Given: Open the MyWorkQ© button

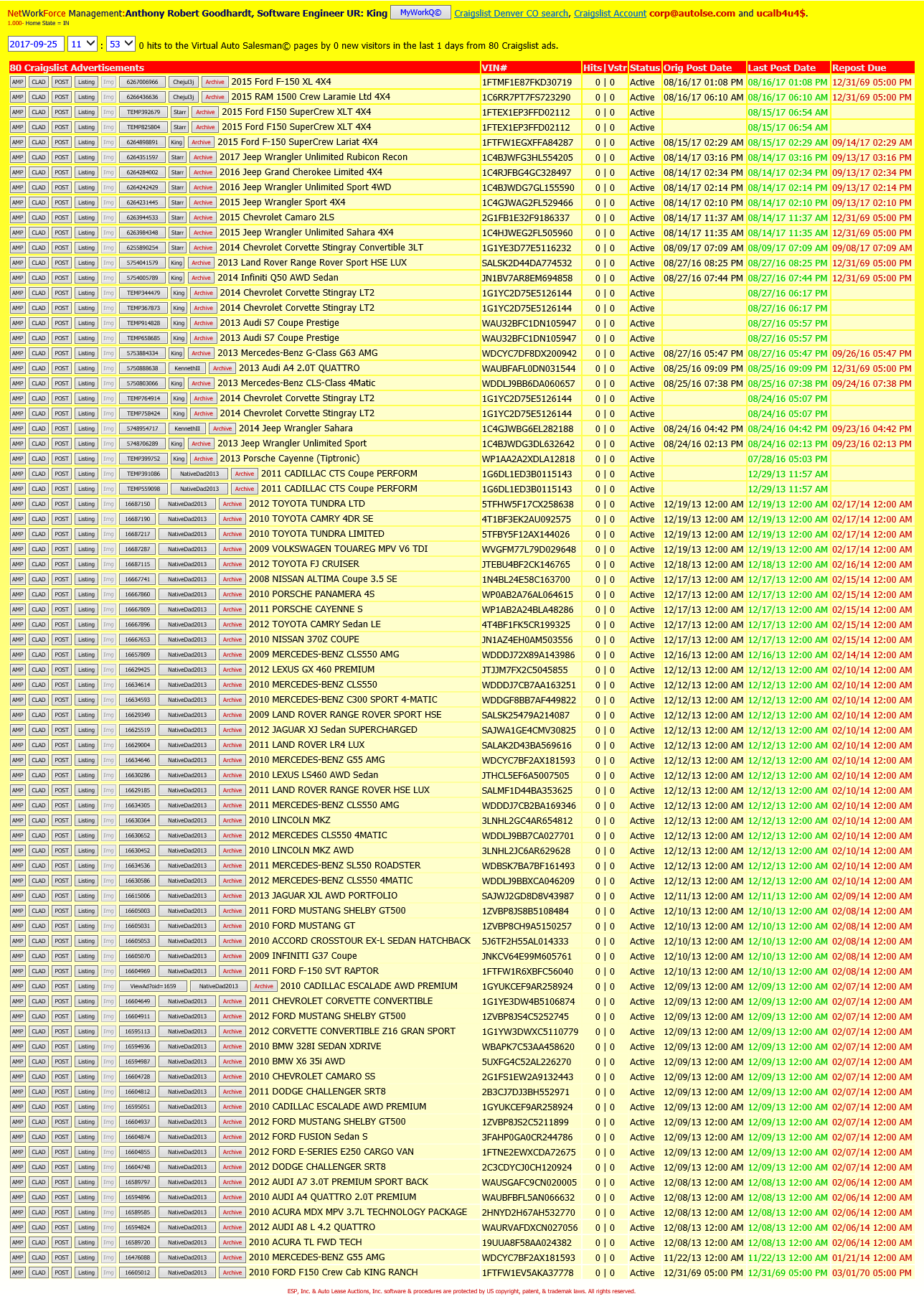Looking at the screenshot, I should pyautogui.click(x=421, y=12).
